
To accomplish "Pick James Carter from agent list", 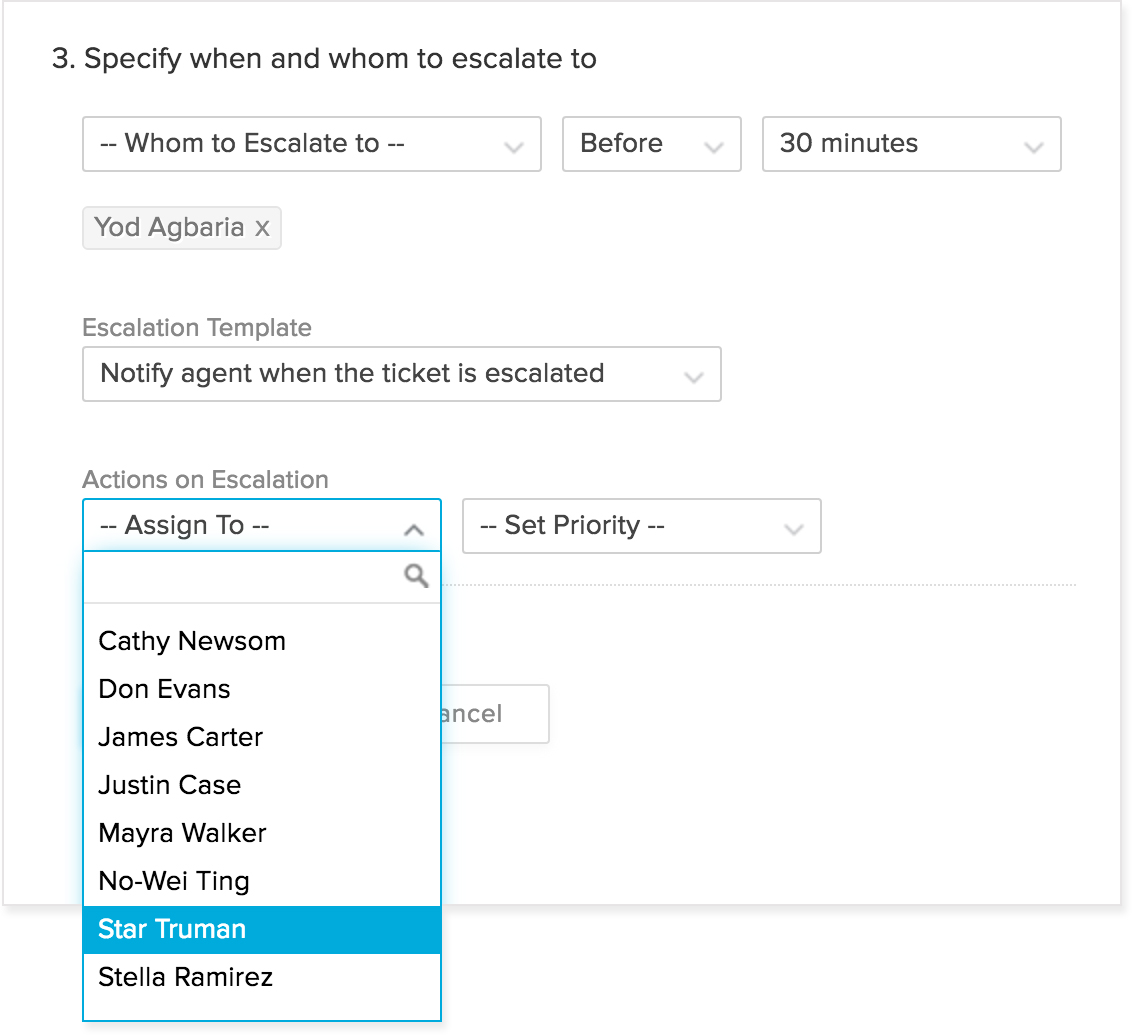I will 181,737.
